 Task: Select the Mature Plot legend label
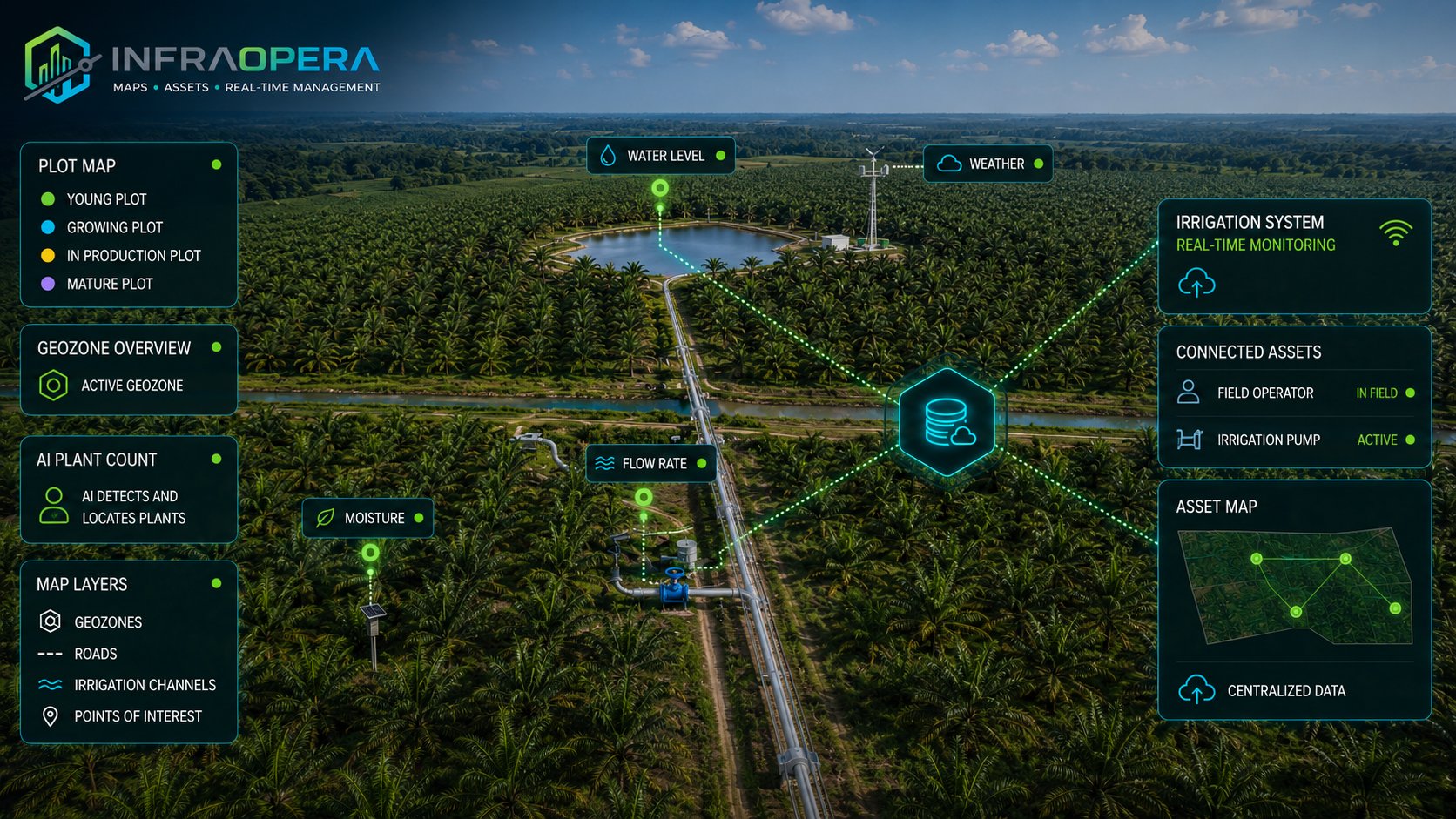point(110,284)
